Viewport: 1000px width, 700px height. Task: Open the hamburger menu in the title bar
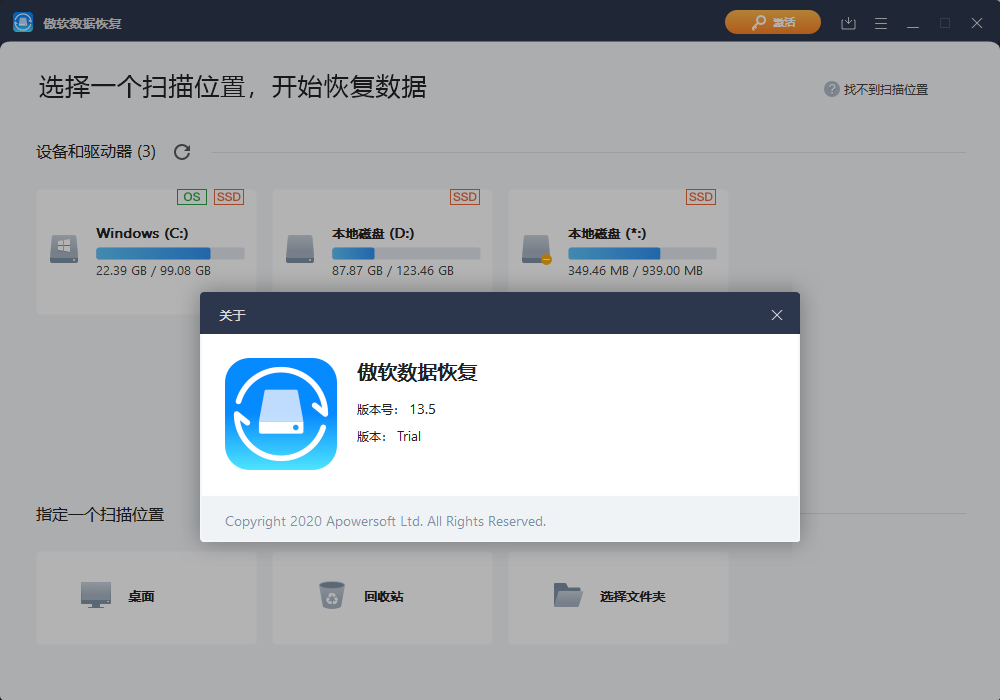click(880, 22)
